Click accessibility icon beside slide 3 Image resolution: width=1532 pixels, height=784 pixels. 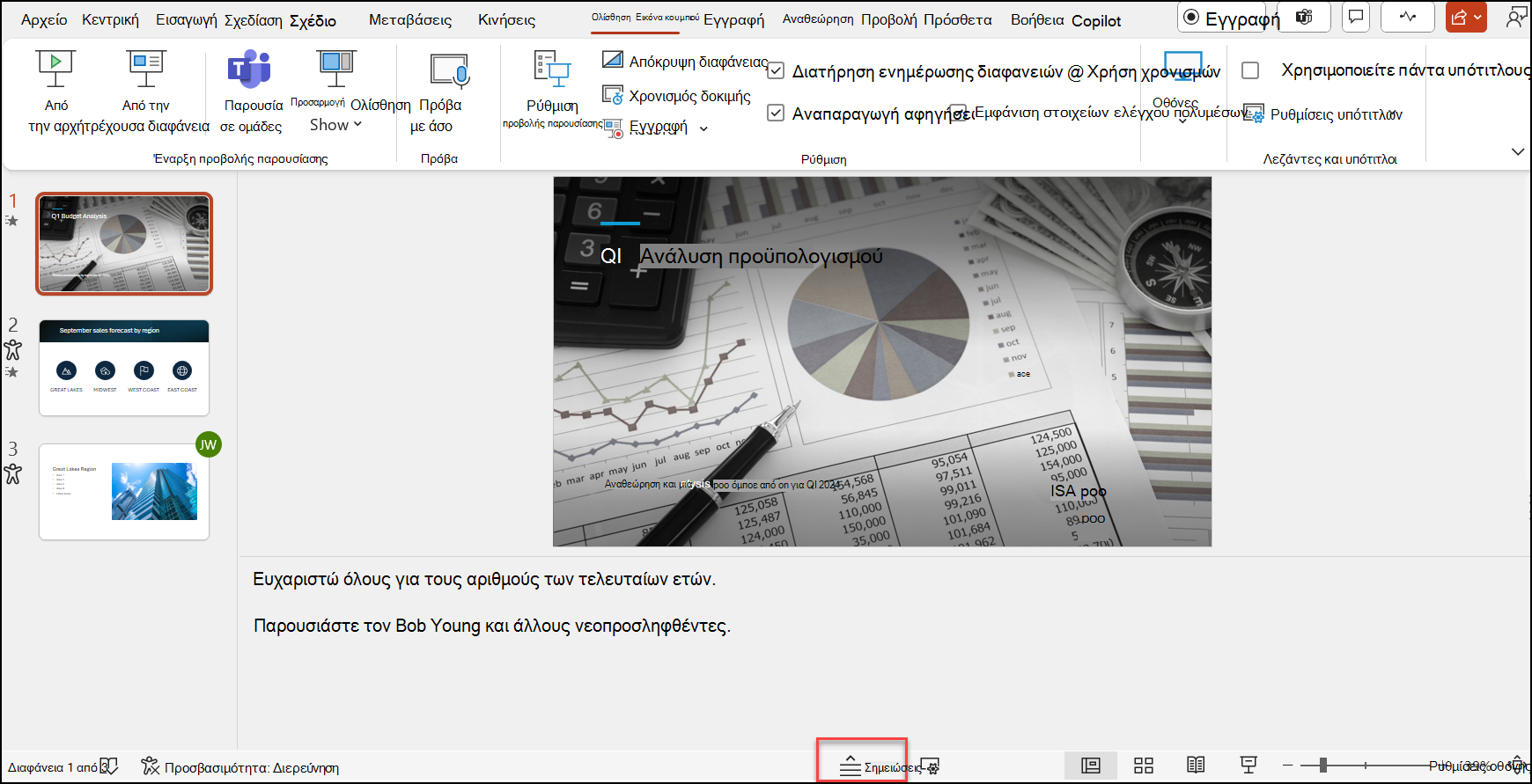coord(12,474)
